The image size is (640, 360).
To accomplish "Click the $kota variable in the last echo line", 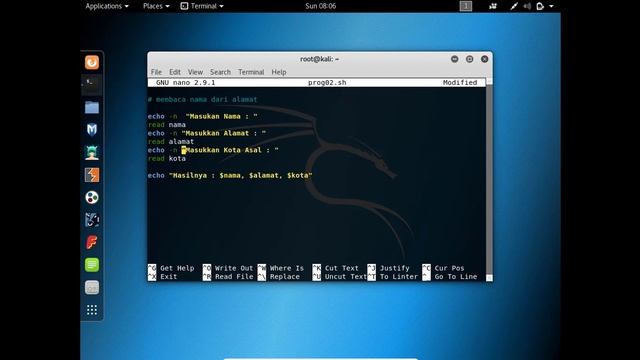I will click(298, 176).
